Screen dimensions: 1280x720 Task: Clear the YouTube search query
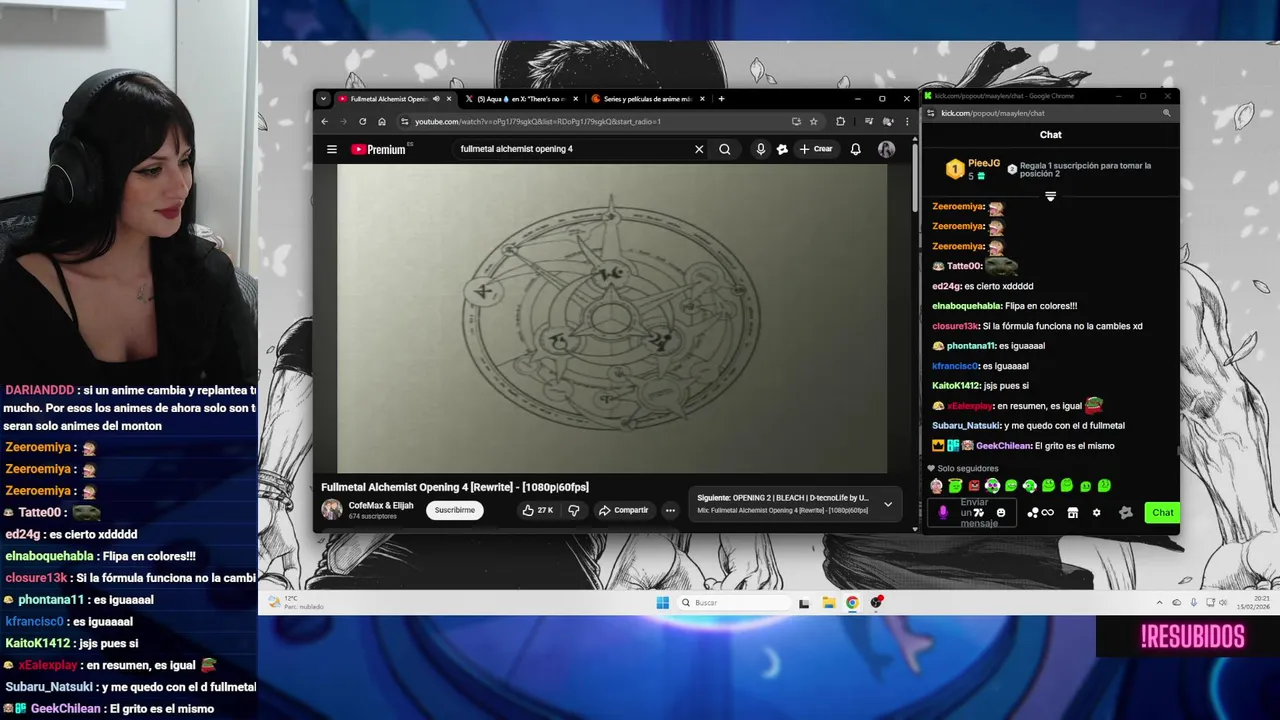click(699, 149)
